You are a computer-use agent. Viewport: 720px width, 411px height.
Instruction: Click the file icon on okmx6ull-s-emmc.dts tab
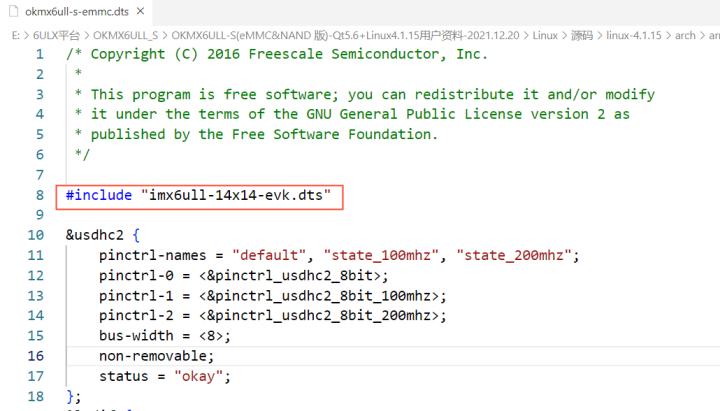click(x=14, y=11)
